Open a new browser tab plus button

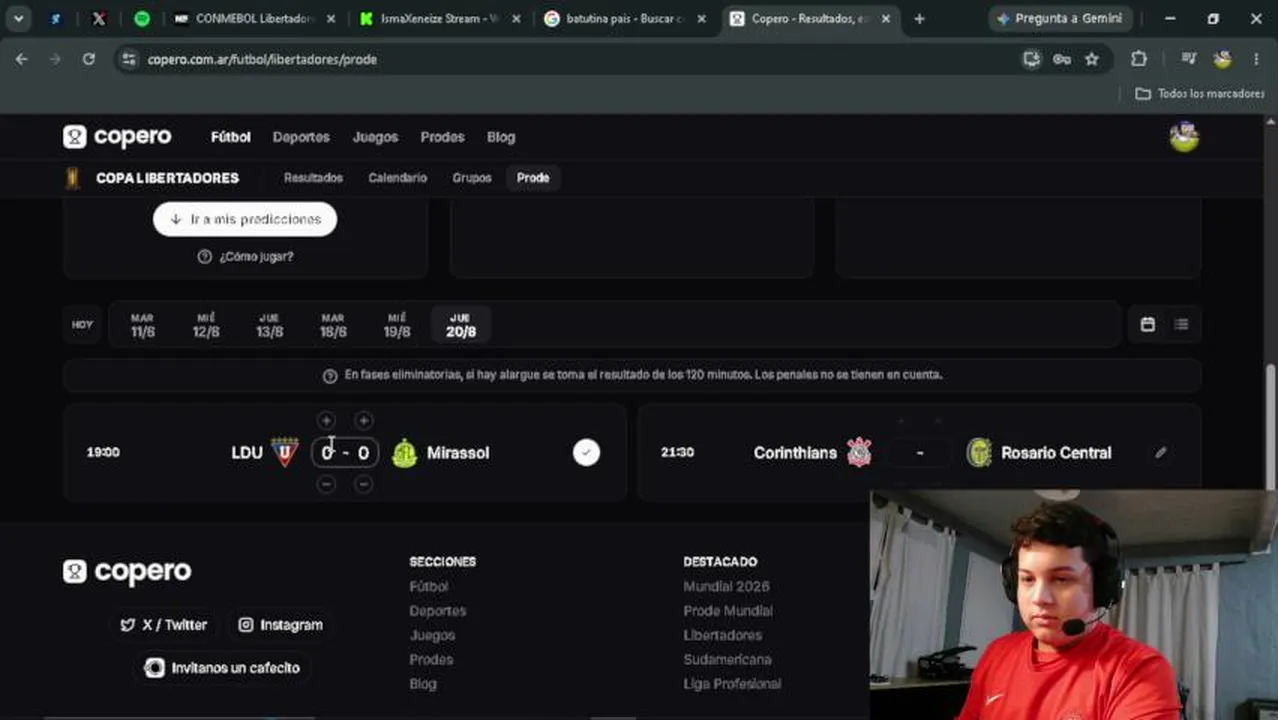click(919, 18)
